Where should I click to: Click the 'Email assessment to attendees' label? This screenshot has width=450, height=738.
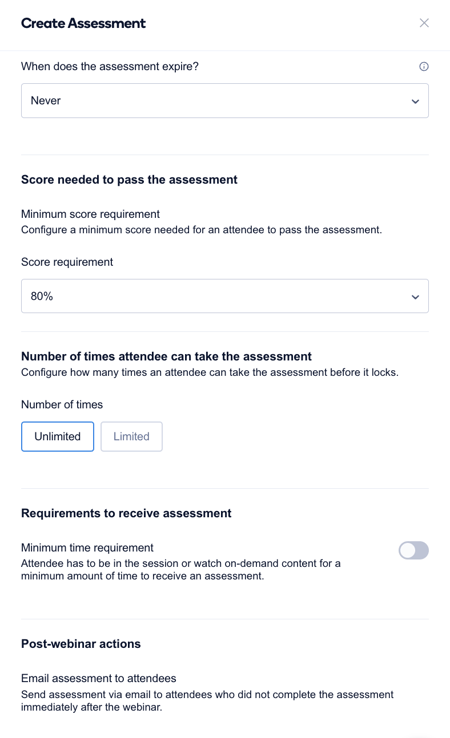pos(98,678)
